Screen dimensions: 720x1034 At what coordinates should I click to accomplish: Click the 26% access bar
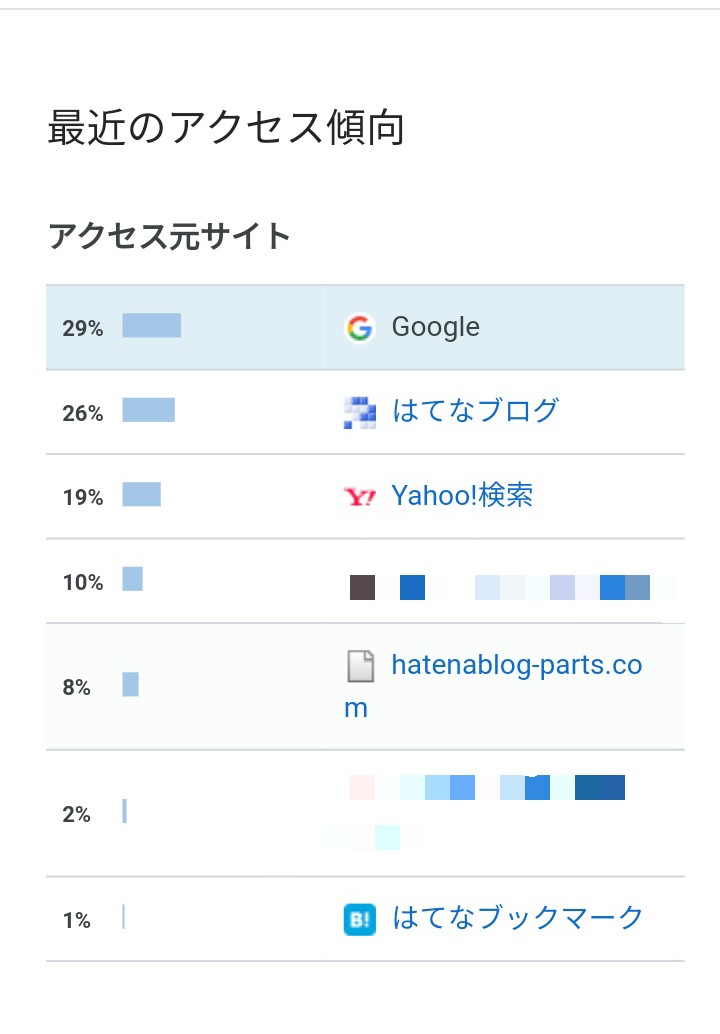tap(148, 410)
